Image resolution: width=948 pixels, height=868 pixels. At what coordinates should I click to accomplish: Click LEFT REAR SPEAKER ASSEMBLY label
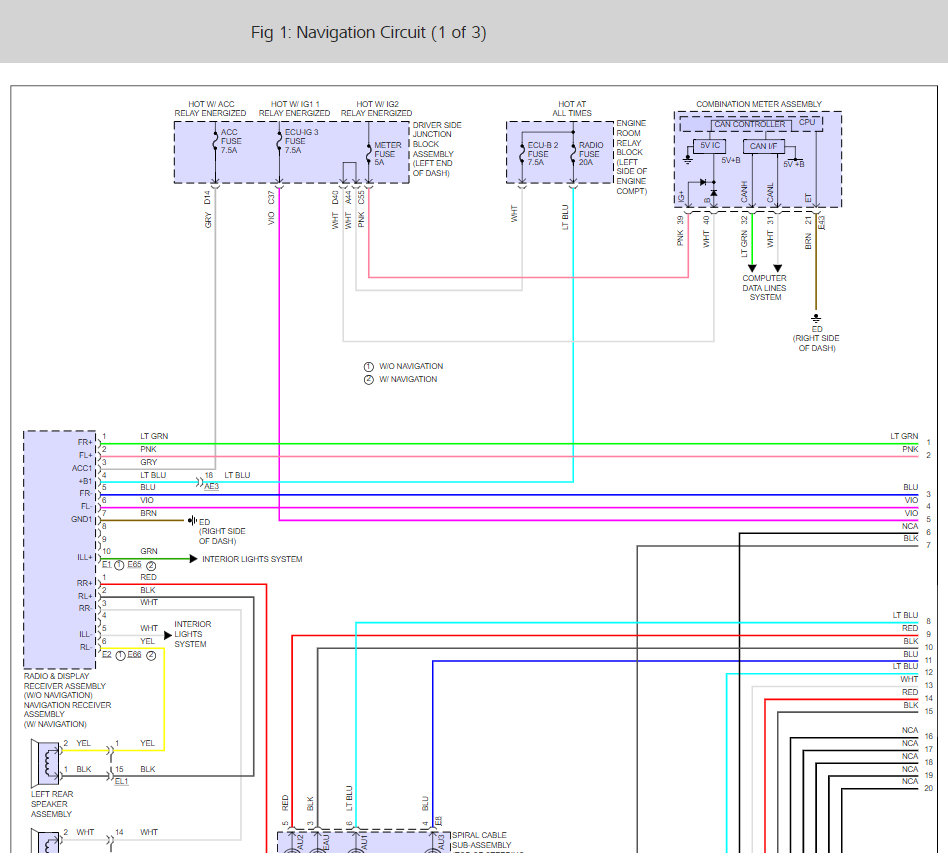pos(52,804)
